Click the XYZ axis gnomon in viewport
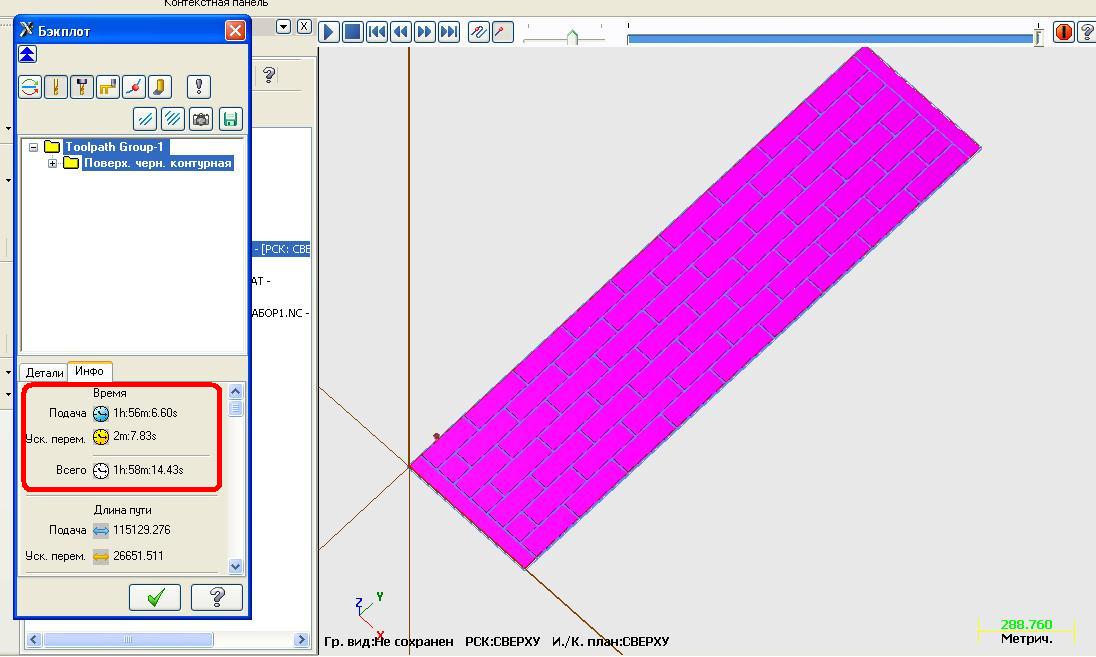Image resolution: width=1096 pixels, height=657 pixels. coord(370,615)
